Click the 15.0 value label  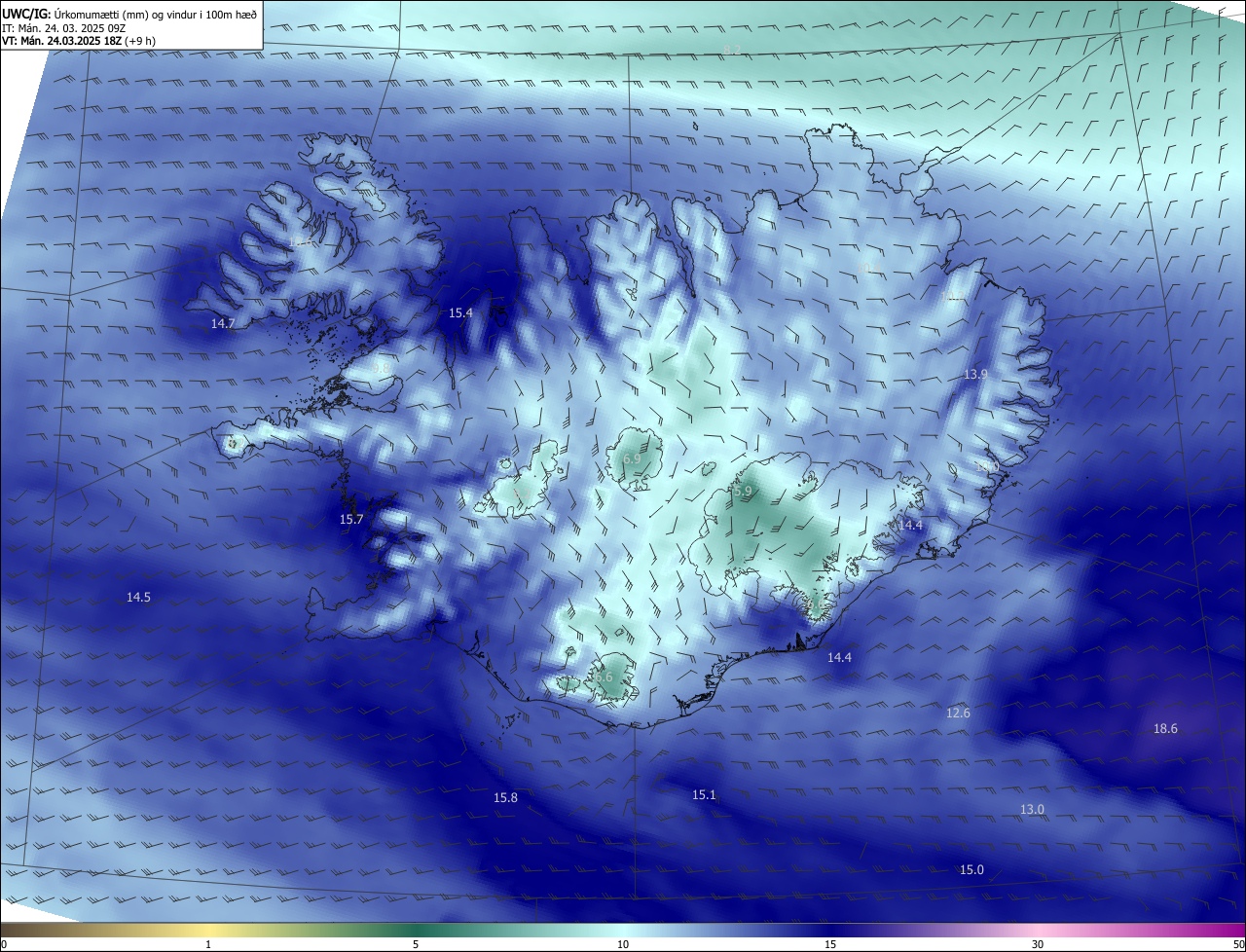pyautogui.click(x=971, y=869)
